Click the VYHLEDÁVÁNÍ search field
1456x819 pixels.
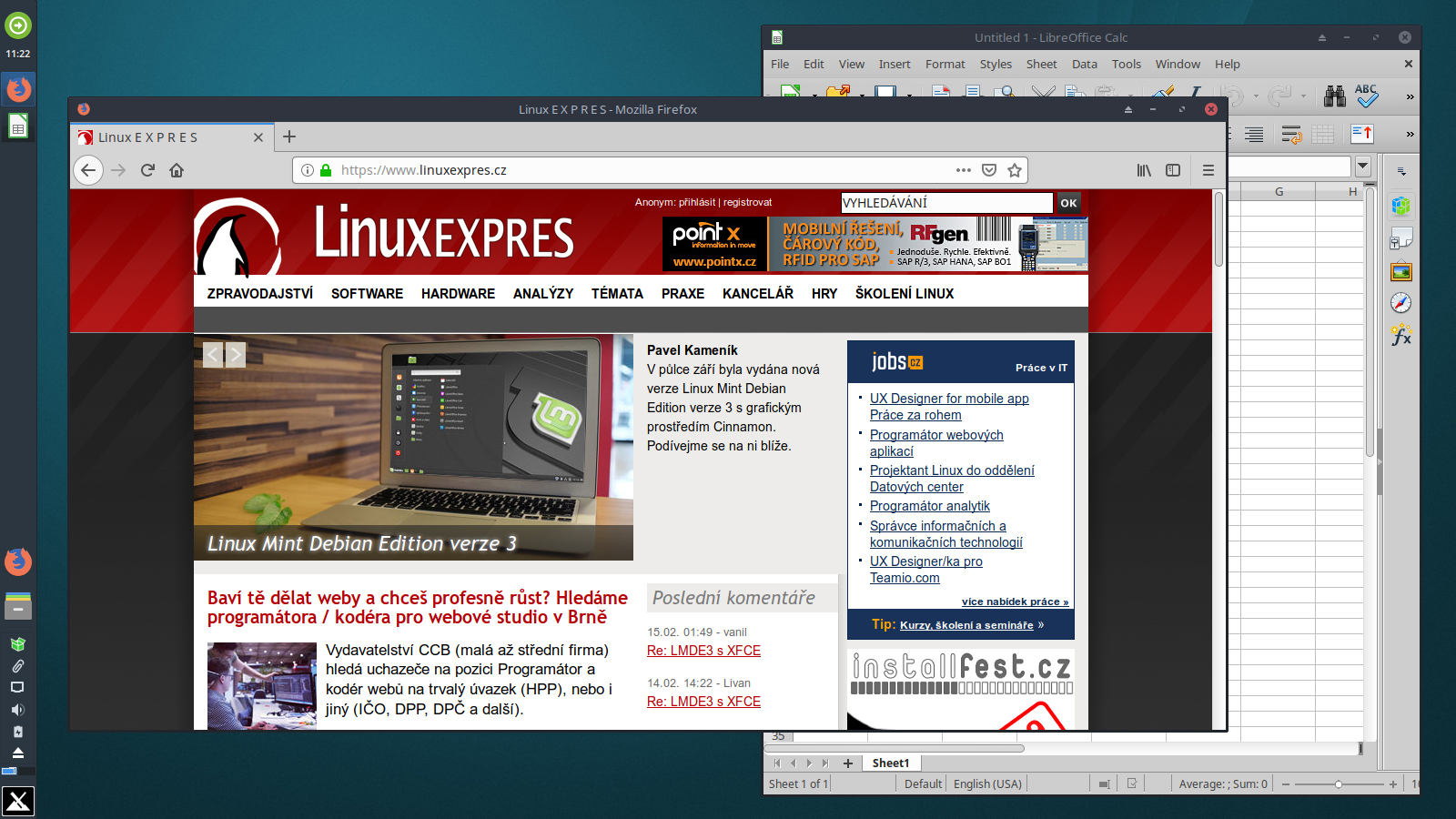(946, 203)
